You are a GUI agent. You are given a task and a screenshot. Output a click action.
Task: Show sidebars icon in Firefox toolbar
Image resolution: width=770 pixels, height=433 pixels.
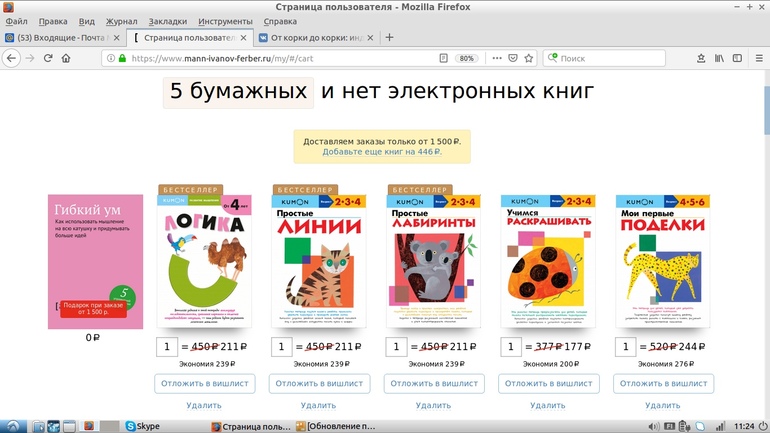click(737, 58)
